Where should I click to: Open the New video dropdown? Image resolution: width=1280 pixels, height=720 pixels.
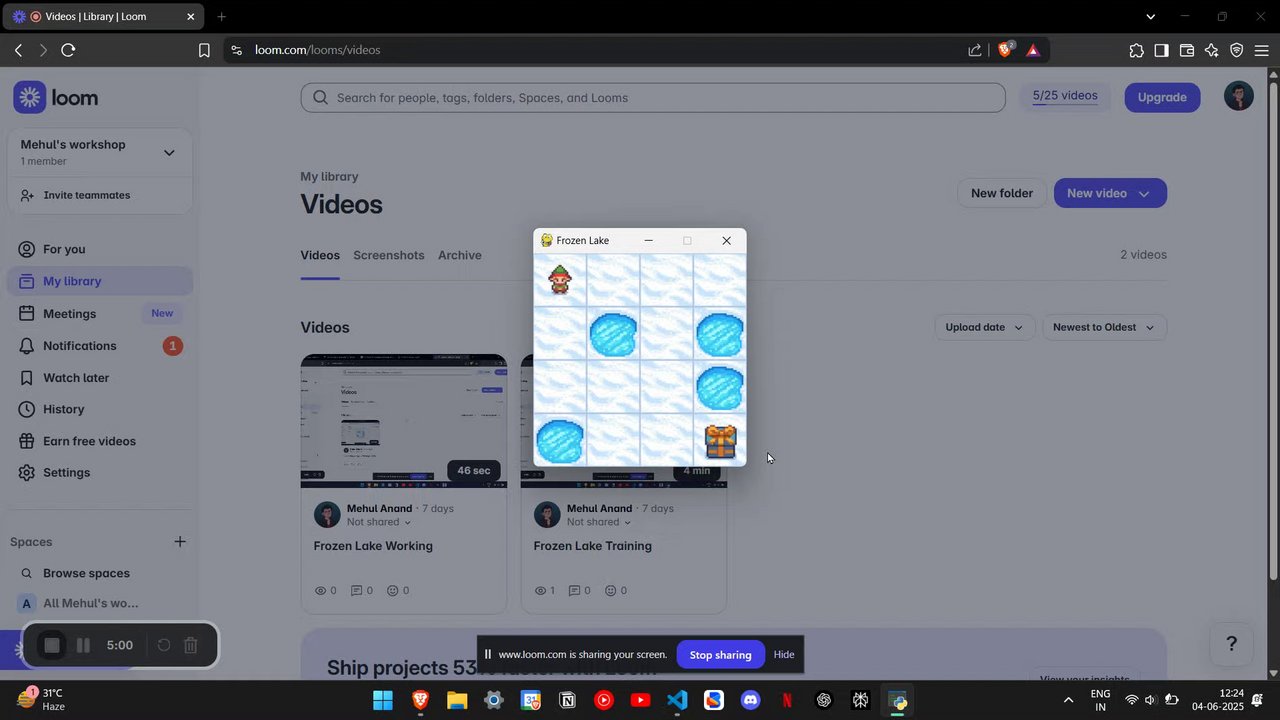point(1110,193)
